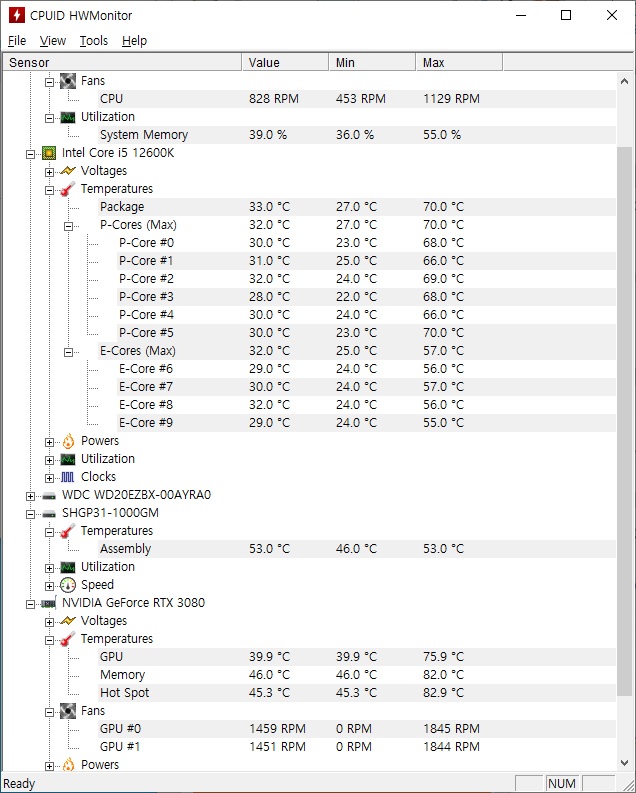Click the 828 RPM CPU fan value
Viewport: 636px width, 793px height.
274,99
